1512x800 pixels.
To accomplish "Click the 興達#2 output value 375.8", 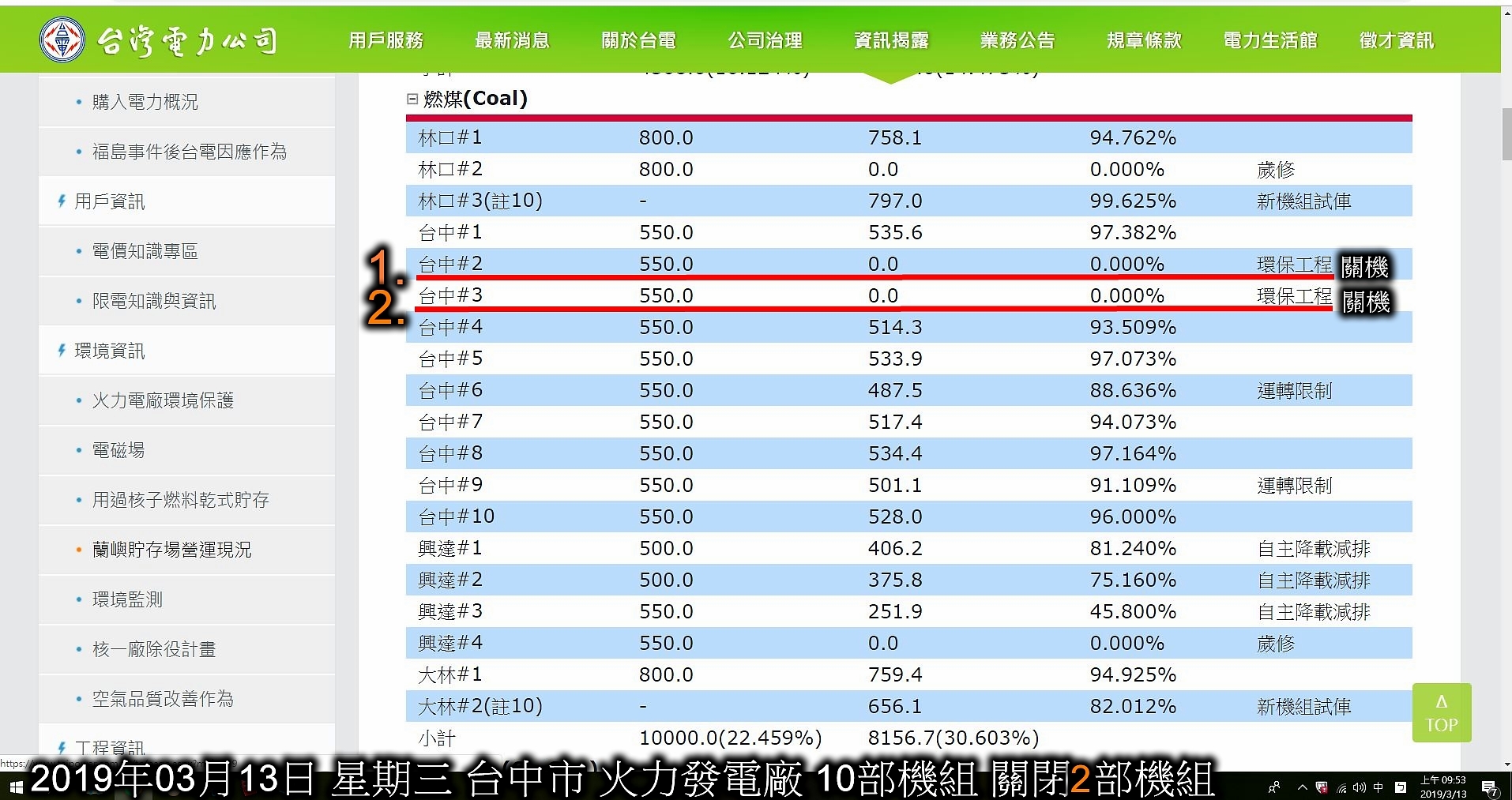I will point(895,580).
